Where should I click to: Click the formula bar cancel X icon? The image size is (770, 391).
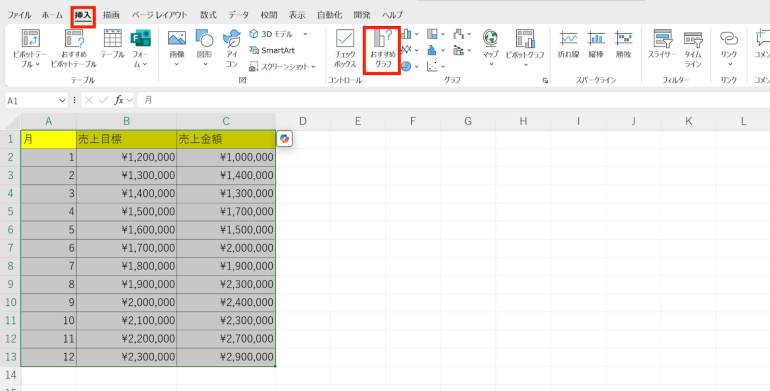pos(88,100)
